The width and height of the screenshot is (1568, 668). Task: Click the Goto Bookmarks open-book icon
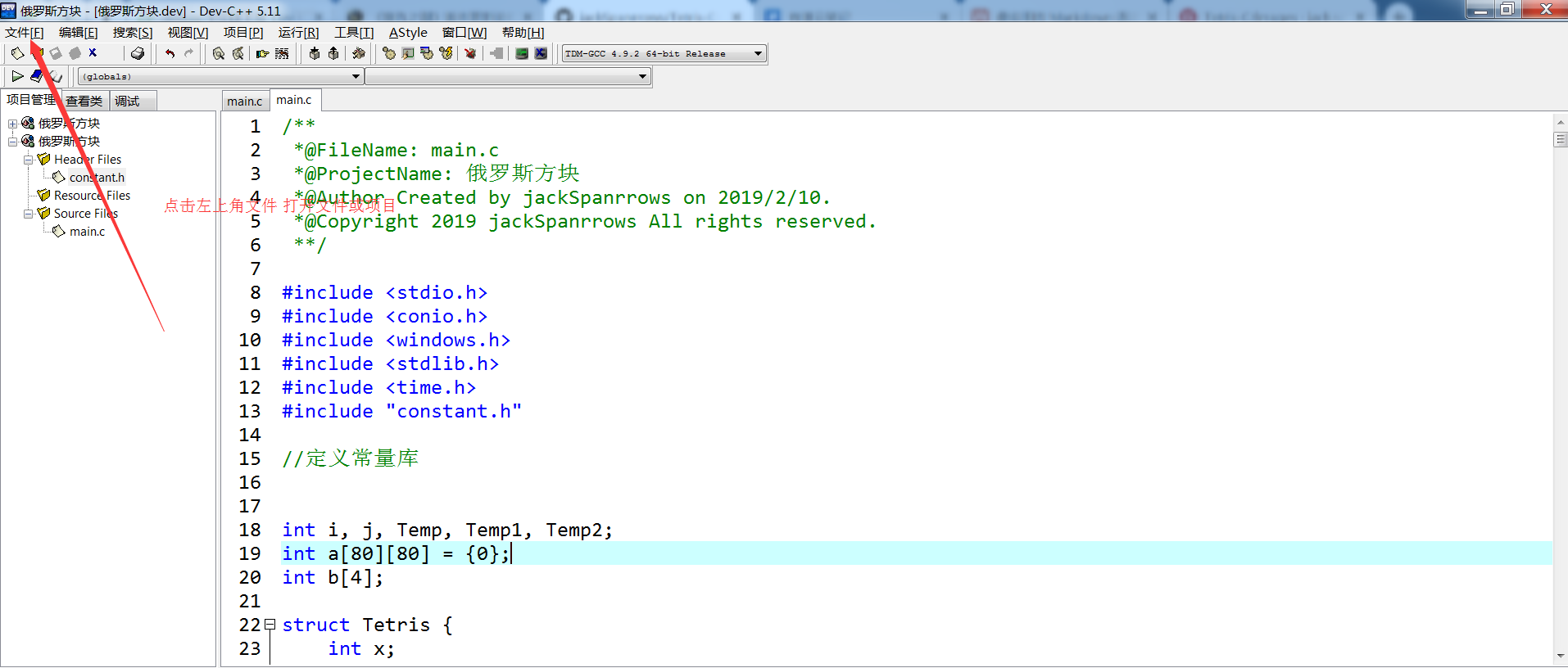tap(56, 76)
